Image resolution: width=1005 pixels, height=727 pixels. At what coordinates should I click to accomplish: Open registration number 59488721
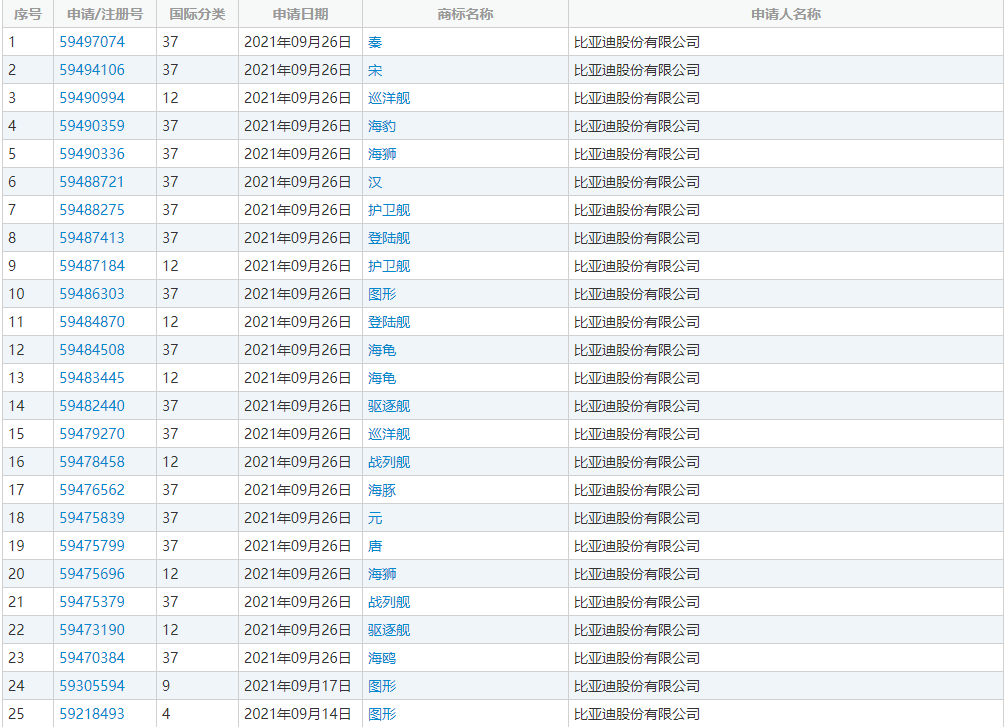(92, 182)
